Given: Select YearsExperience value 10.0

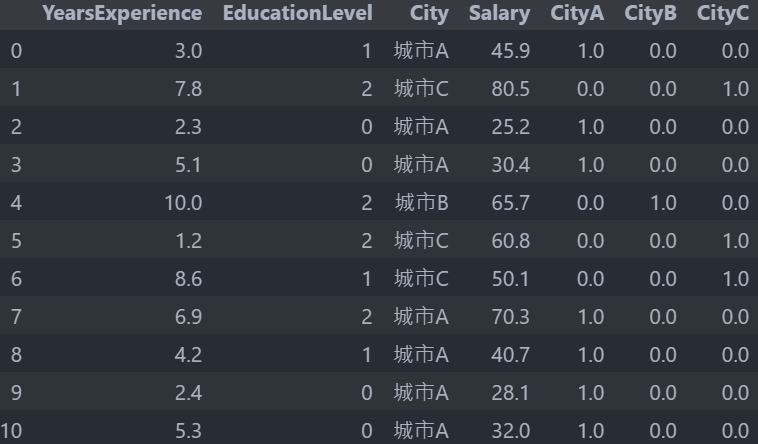Looking at the screenshot, I should (183, 203).
